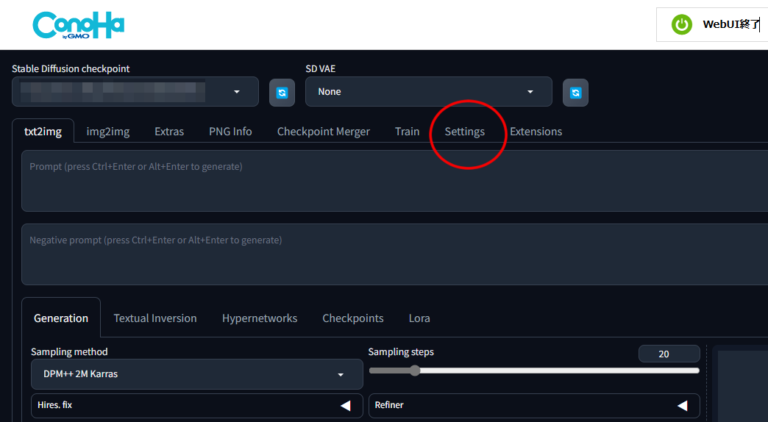Viewport: 768px width, 422px height.
Task: Select the Lora sub-tab
Action: [419, 318]
